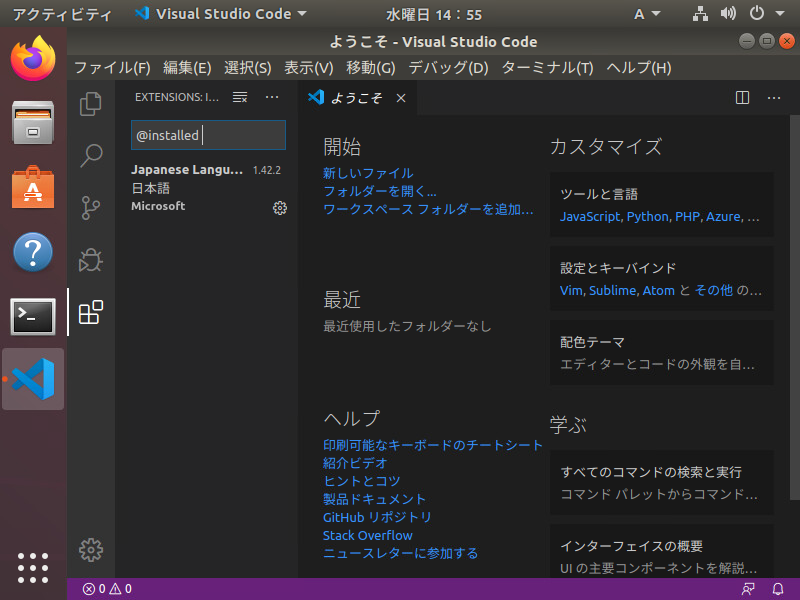800x600 pixels.
Task: Open the 表示(V) menu
Action: (x=309, y=68)
